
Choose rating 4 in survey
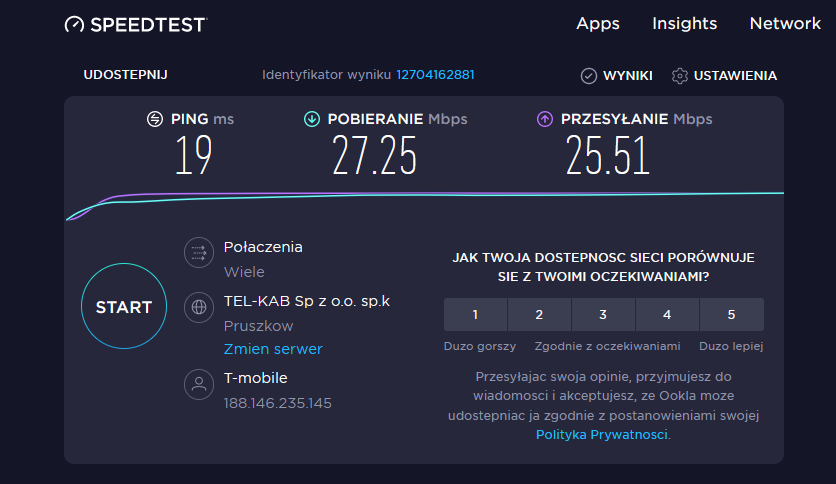click(667, 314)
